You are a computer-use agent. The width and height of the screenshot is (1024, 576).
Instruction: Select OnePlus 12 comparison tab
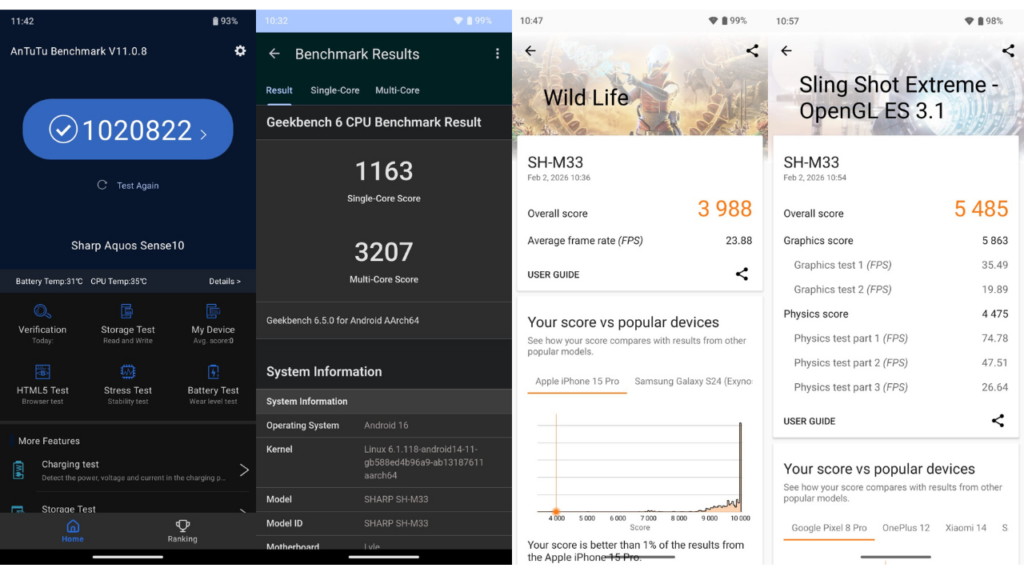[905, 528]
